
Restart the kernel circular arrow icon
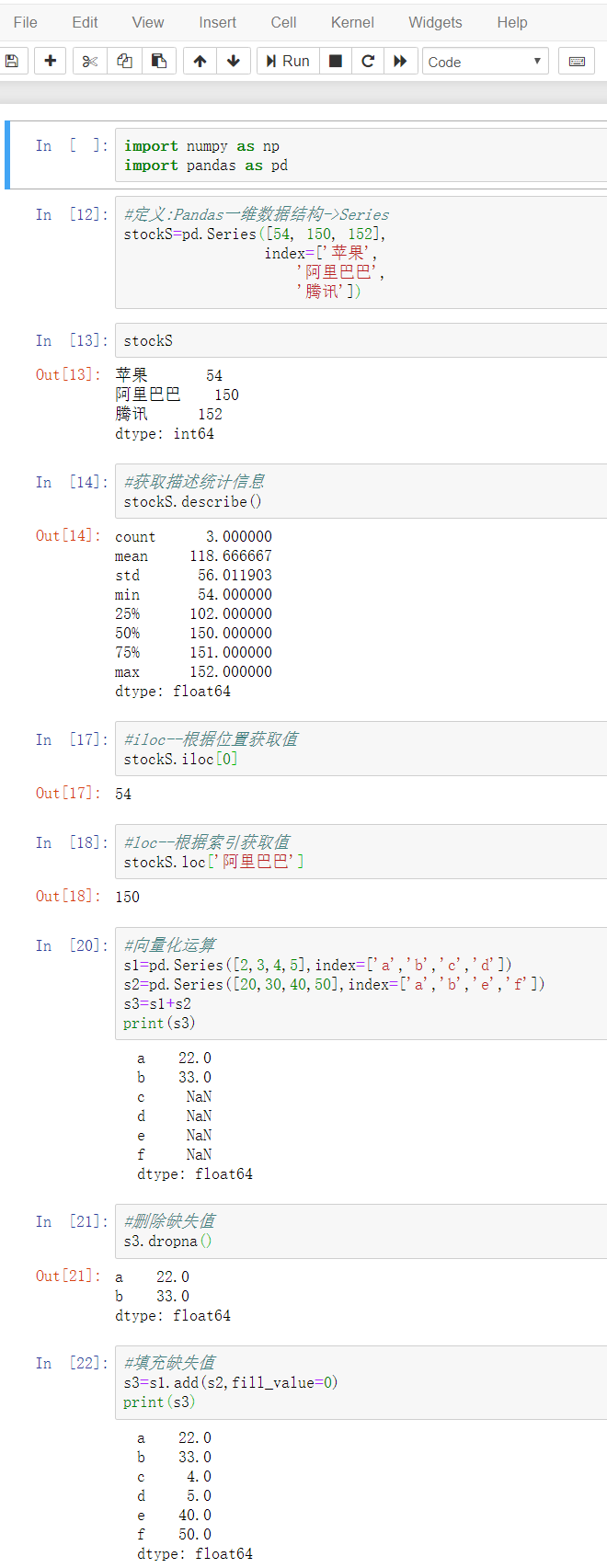[368, 61]
